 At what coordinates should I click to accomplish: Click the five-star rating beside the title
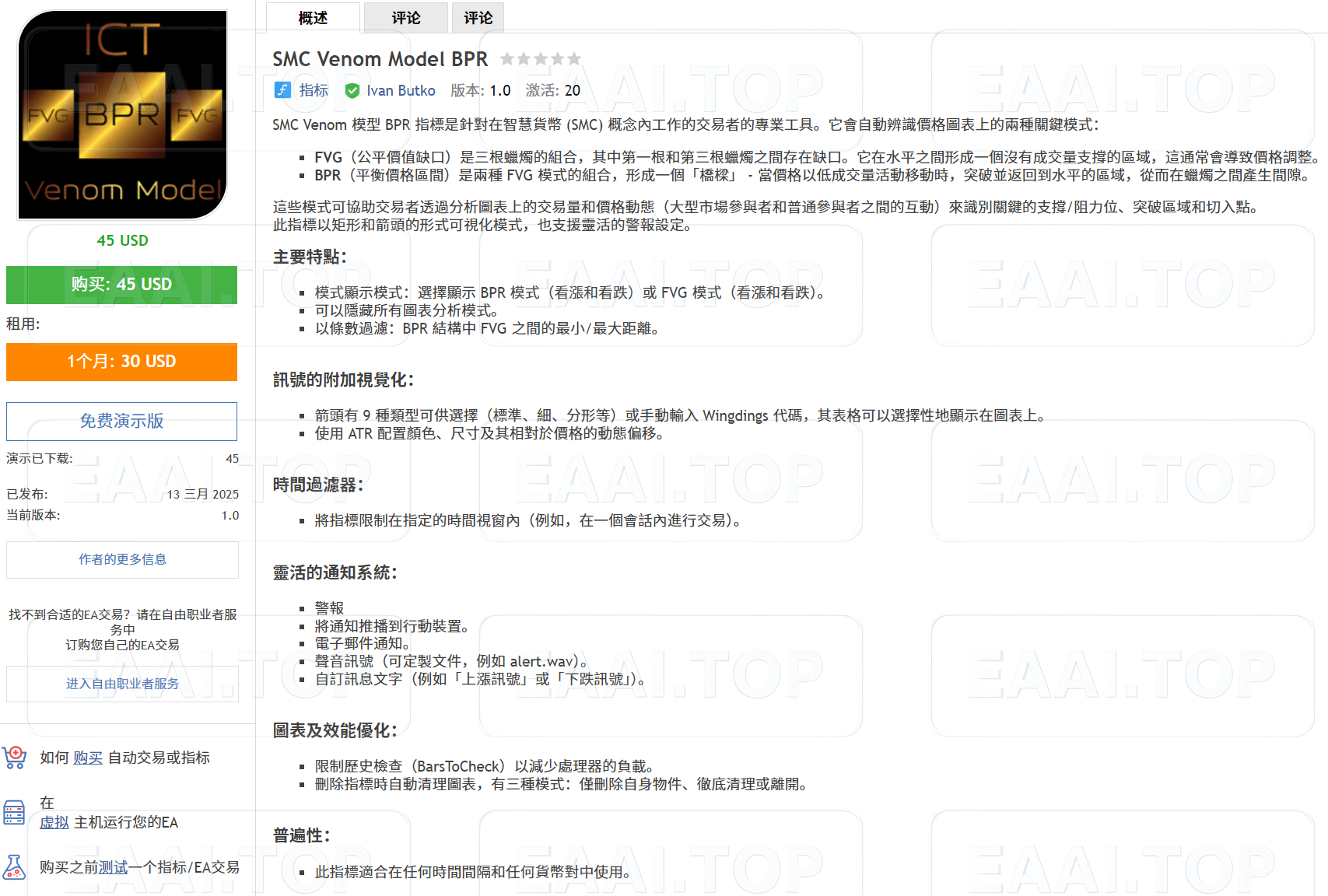coord(541,59)
